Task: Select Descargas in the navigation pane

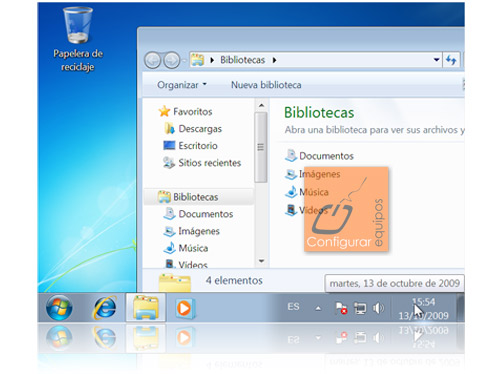Action: point(200,129)
